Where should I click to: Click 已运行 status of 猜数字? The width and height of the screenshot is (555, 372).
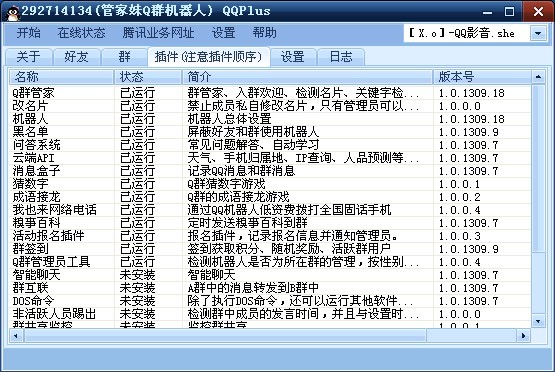point(137,184)
